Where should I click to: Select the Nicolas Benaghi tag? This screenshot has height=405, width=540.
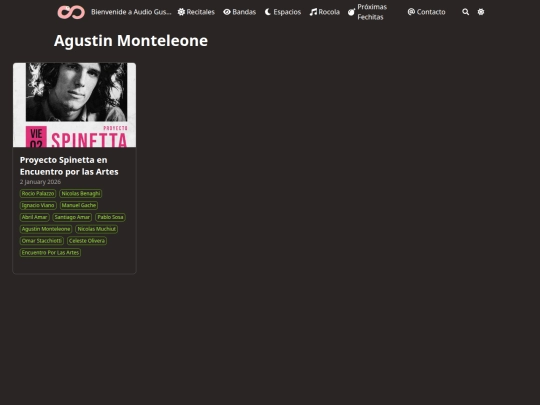(x=81, y=194)
